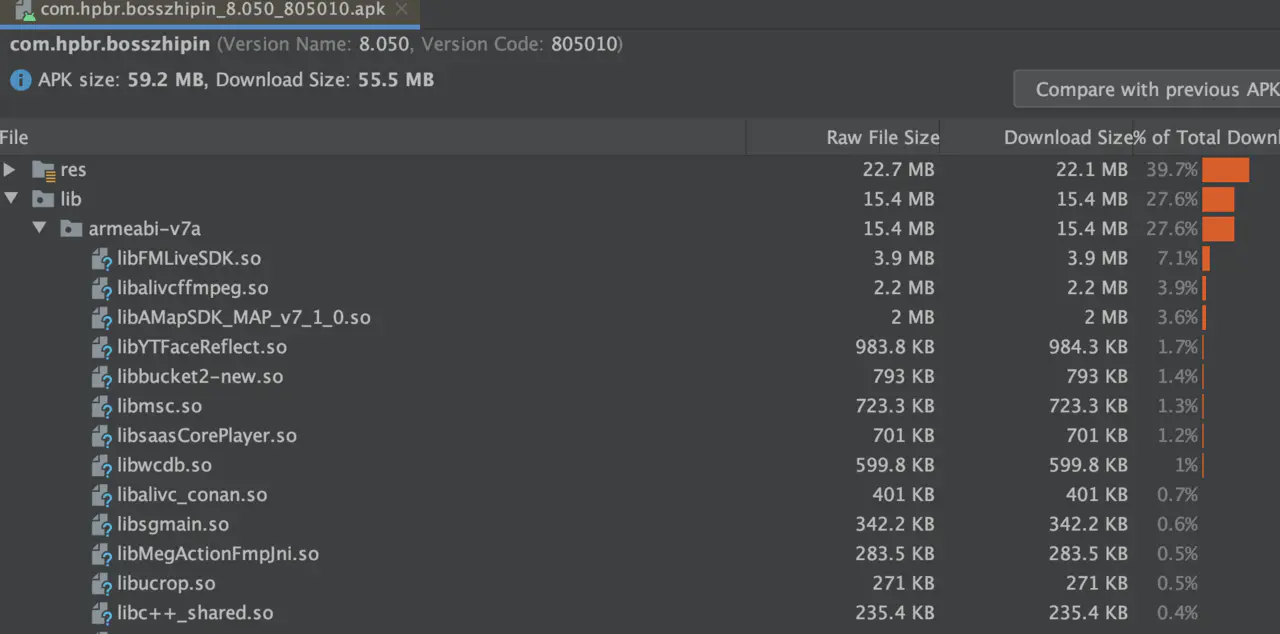Sort by Download Size column header
1280x634 pixels.
coord(1068,138)
